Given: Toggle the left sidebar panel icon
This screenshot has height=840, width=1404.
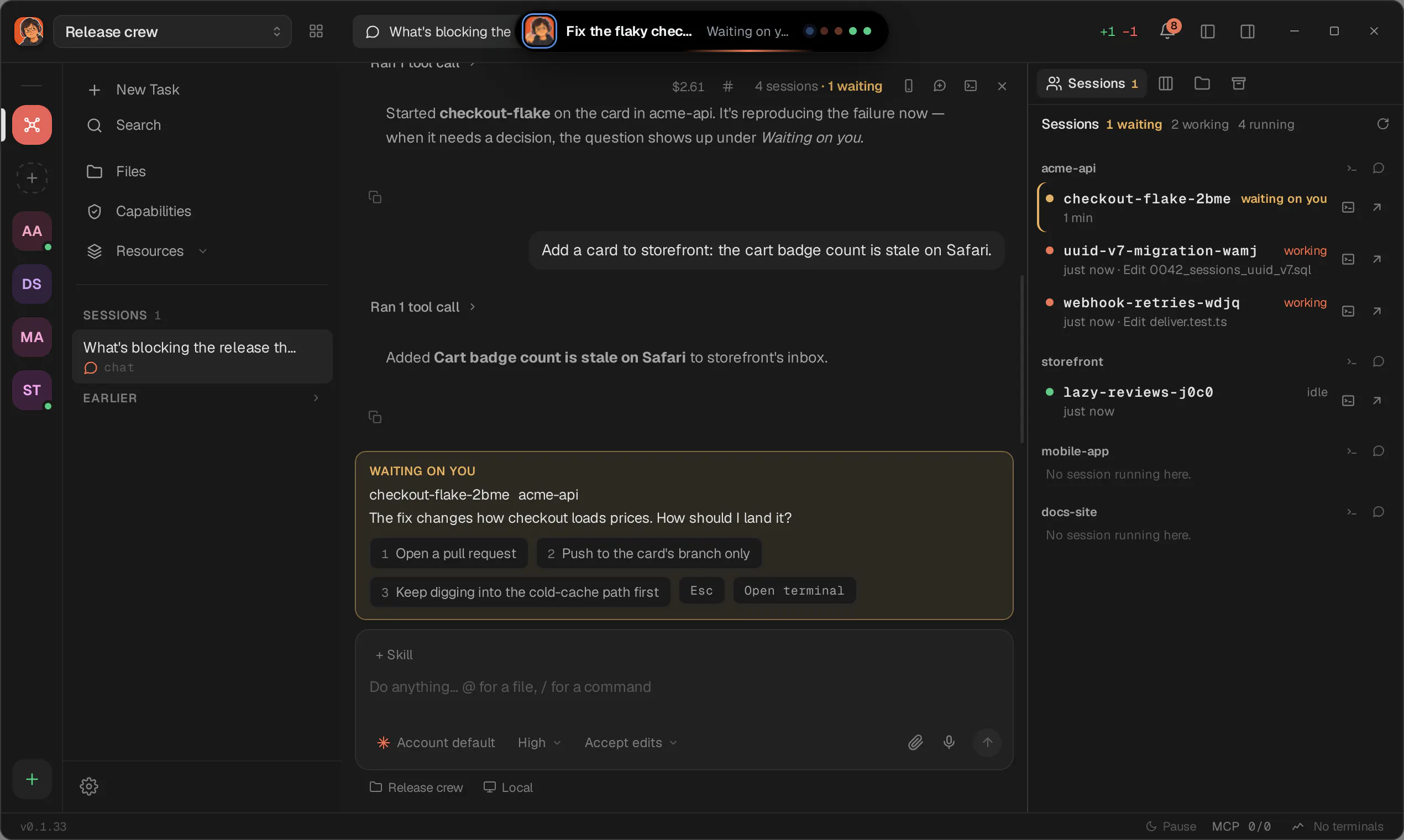Looking at the screenshot, I should point(1208,31).
